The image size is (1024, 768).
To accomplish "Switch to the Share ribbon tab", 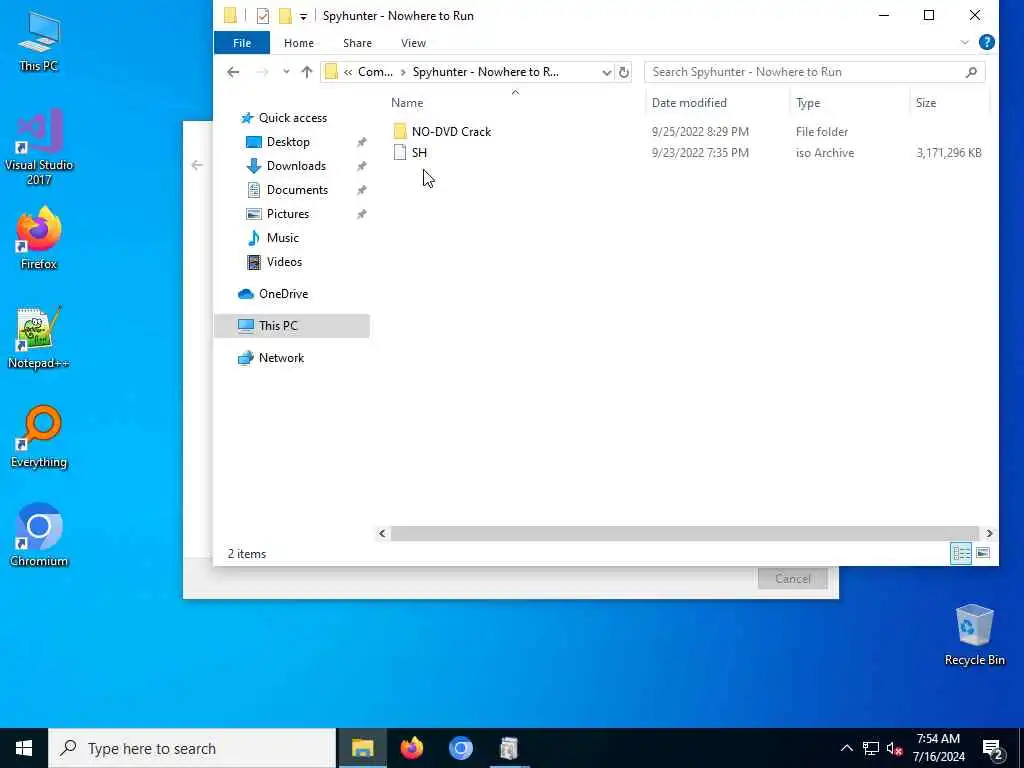I will [x=357, y=43].
